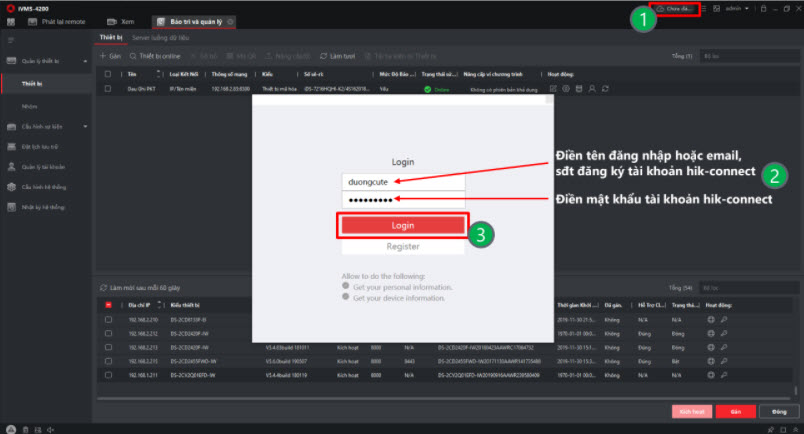Switch to the Xem tab
The height and width of the screenshot is (434, 804).
121,20
